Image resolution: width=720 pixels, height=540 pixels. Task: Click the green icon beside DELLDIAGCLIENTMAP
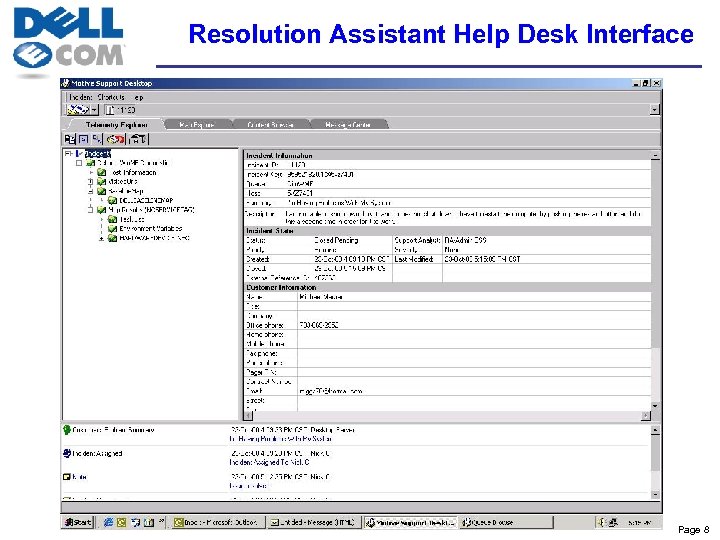coord(112,201)
